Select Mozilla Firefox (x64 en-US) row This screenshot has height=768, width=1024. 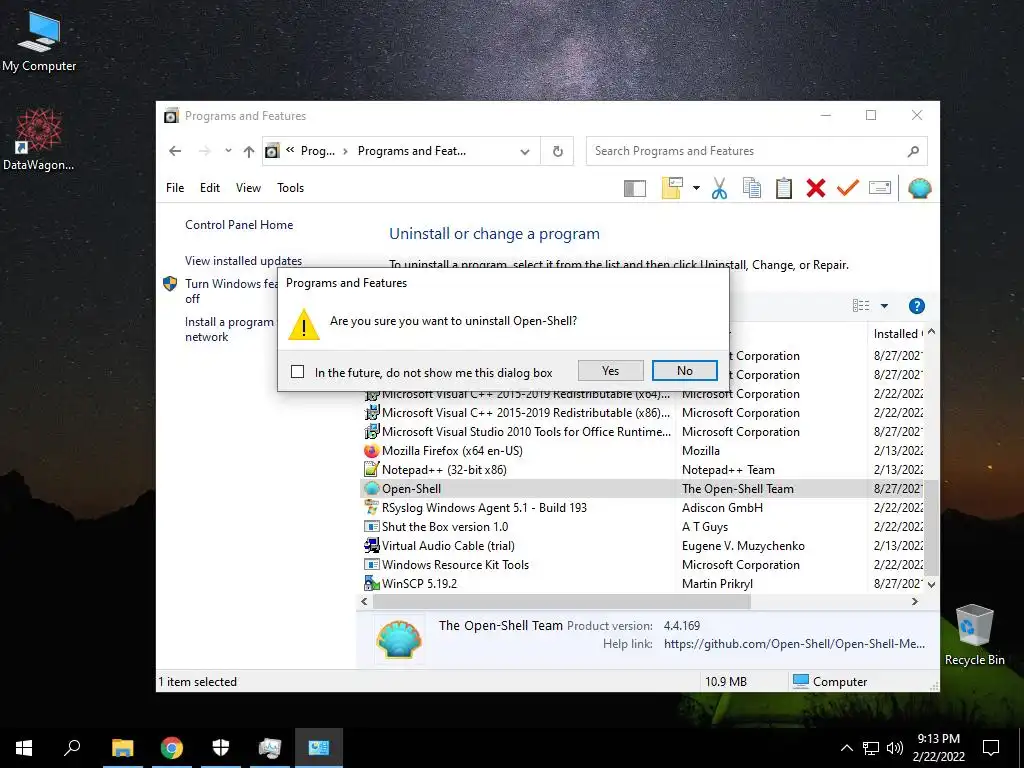click(x=643, y=451)
